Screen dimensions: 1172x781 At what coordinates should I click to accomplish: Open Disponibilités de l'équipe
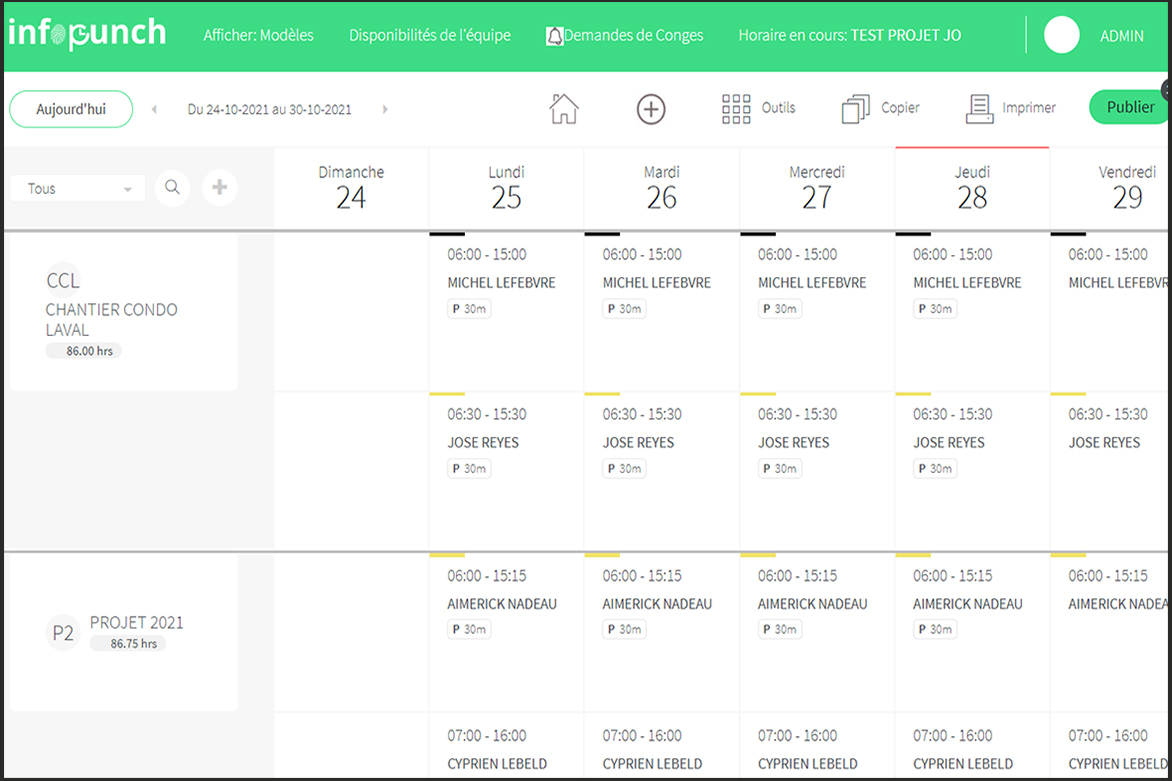(430, 35)
